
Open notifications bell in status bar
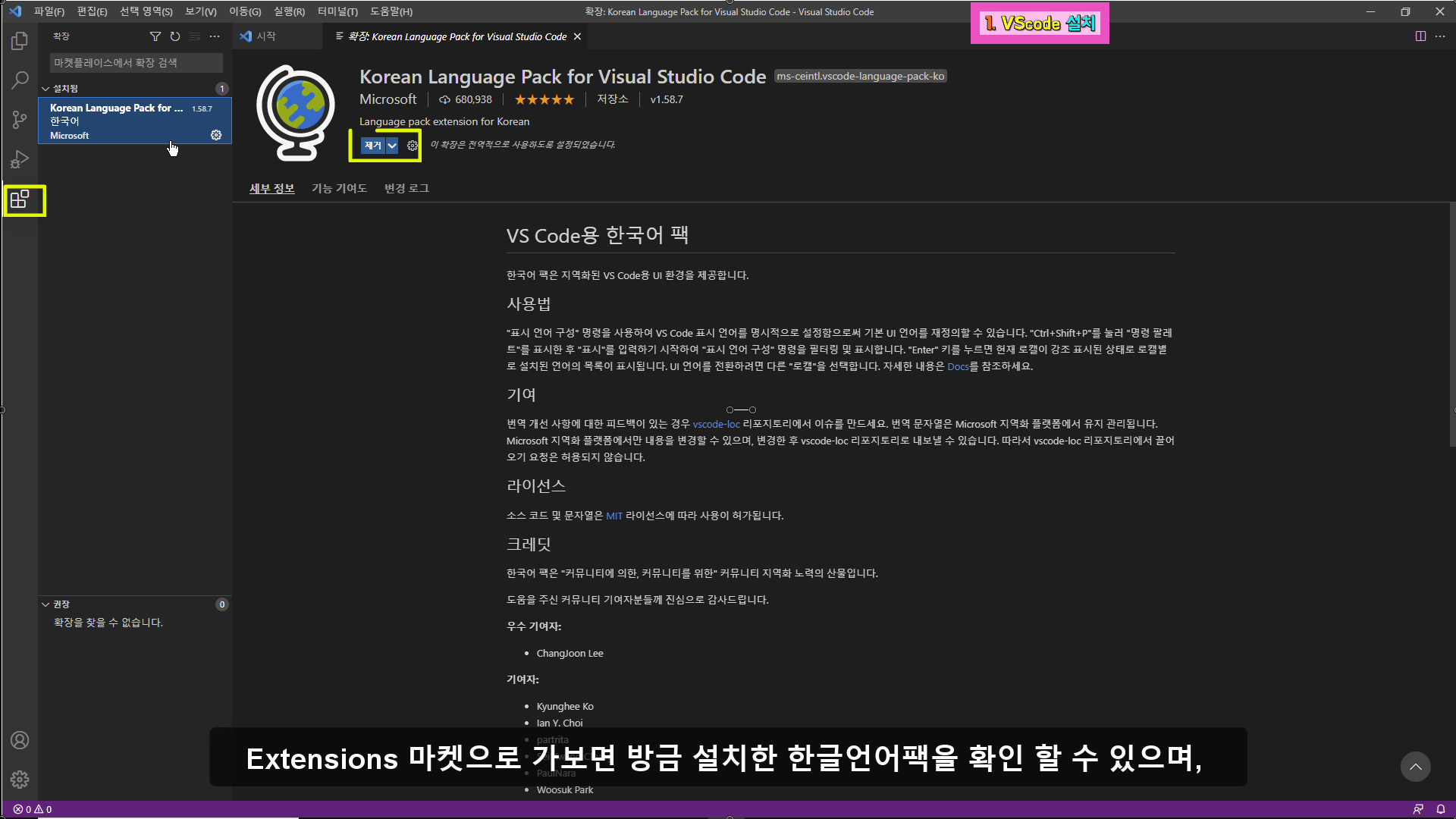(x=1441, y=809)
